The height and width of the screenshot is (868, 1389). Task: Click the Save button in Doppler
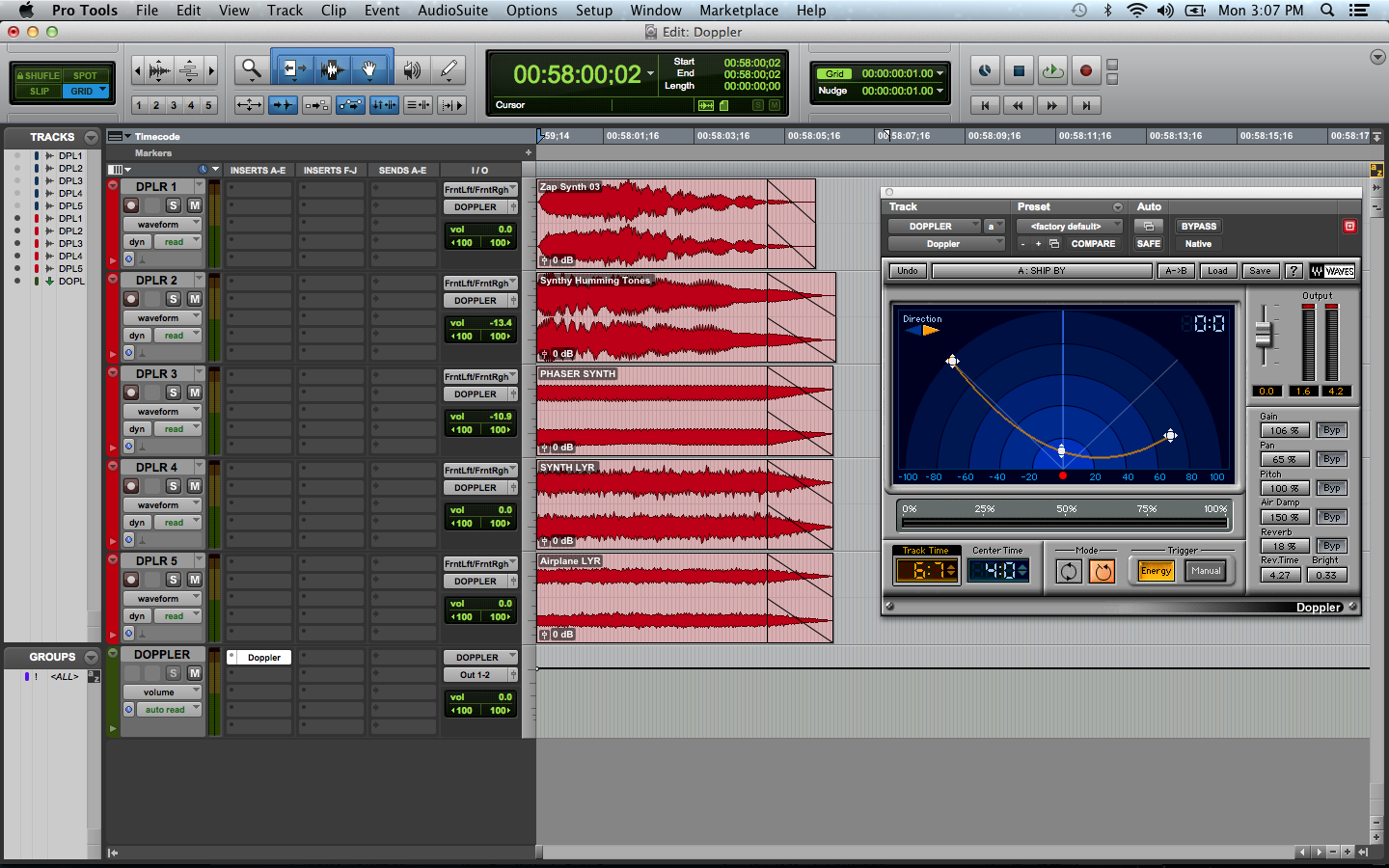1260,271
